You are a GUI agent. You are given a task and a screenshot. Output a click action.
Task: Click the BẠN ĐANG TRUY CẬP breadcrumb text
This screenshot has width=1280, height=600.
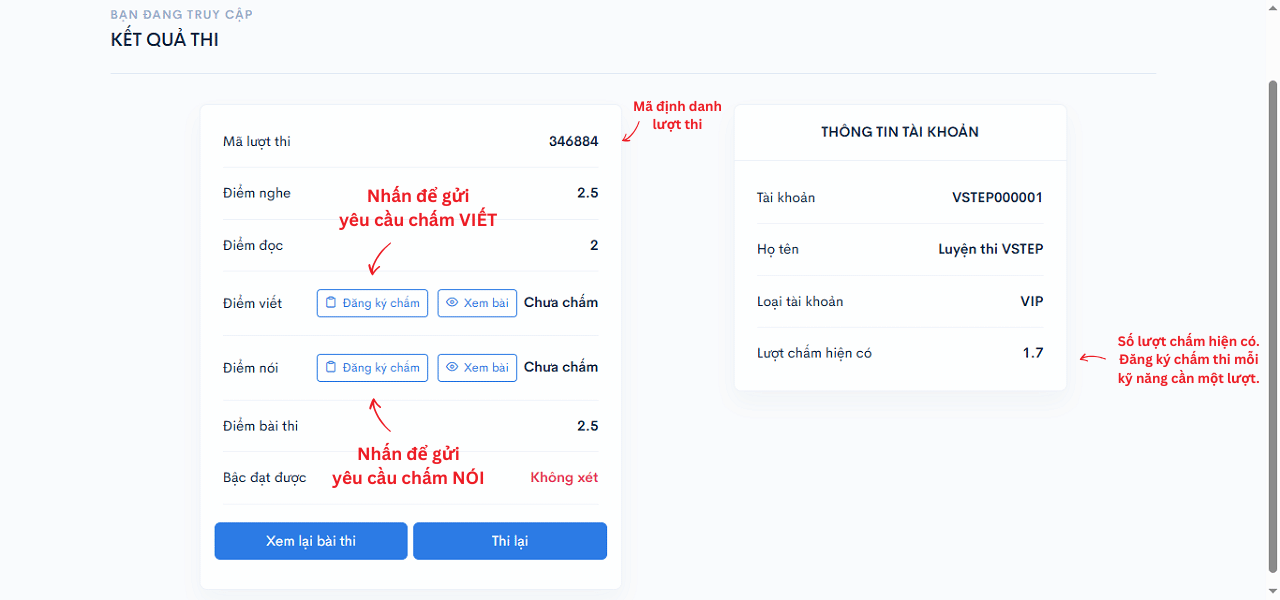181,15
